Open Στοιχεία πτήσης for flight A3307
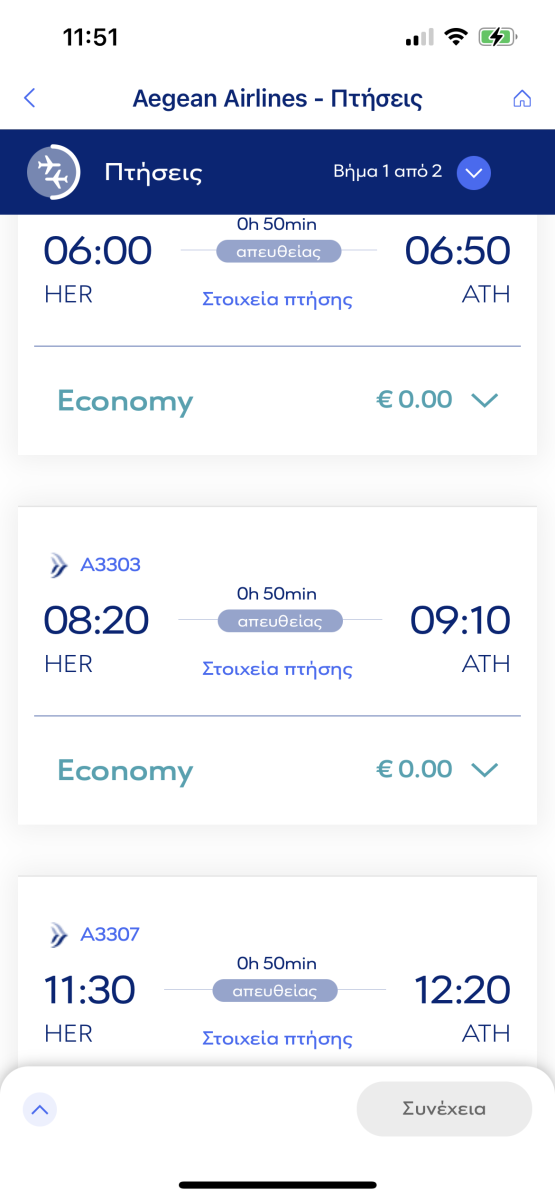Viewport: 555px width, 1200px height. (x=277, y=1038)
